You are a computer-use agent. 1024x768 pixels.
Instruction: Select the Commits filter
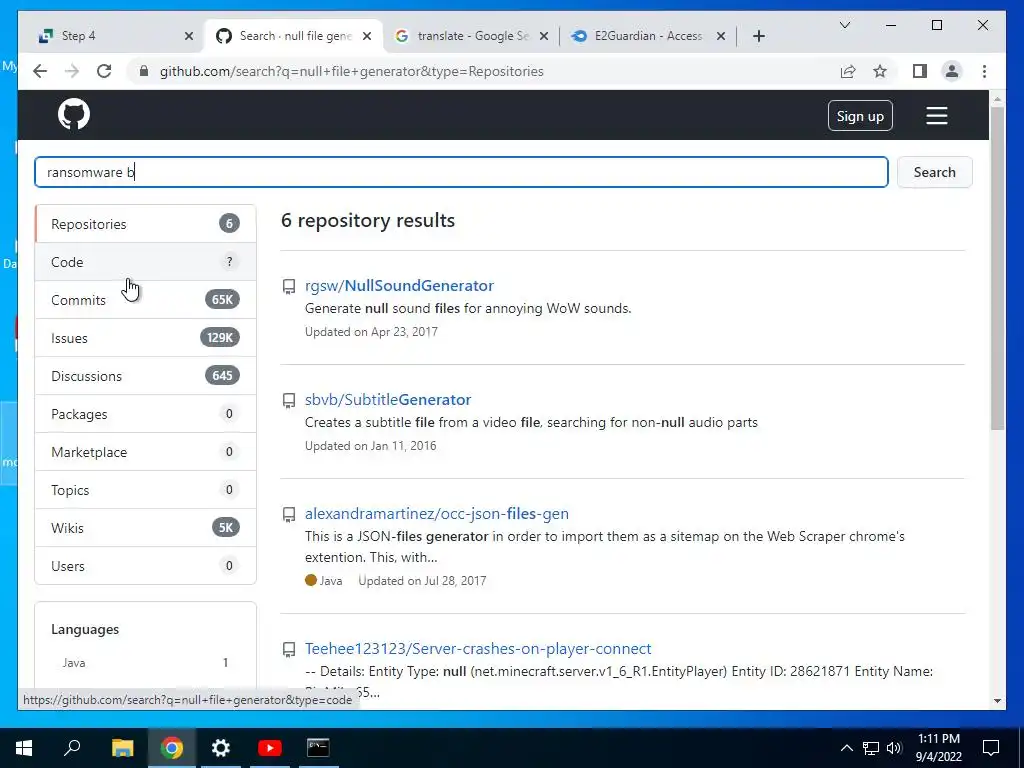coord(145,300)
